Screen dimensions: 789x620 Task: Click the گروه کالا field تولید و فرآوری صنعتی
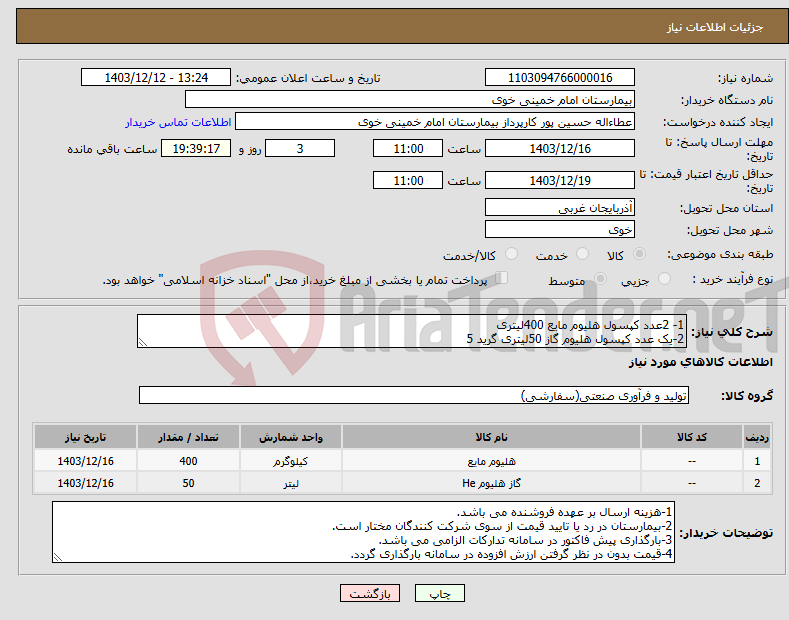click(414, 396)
